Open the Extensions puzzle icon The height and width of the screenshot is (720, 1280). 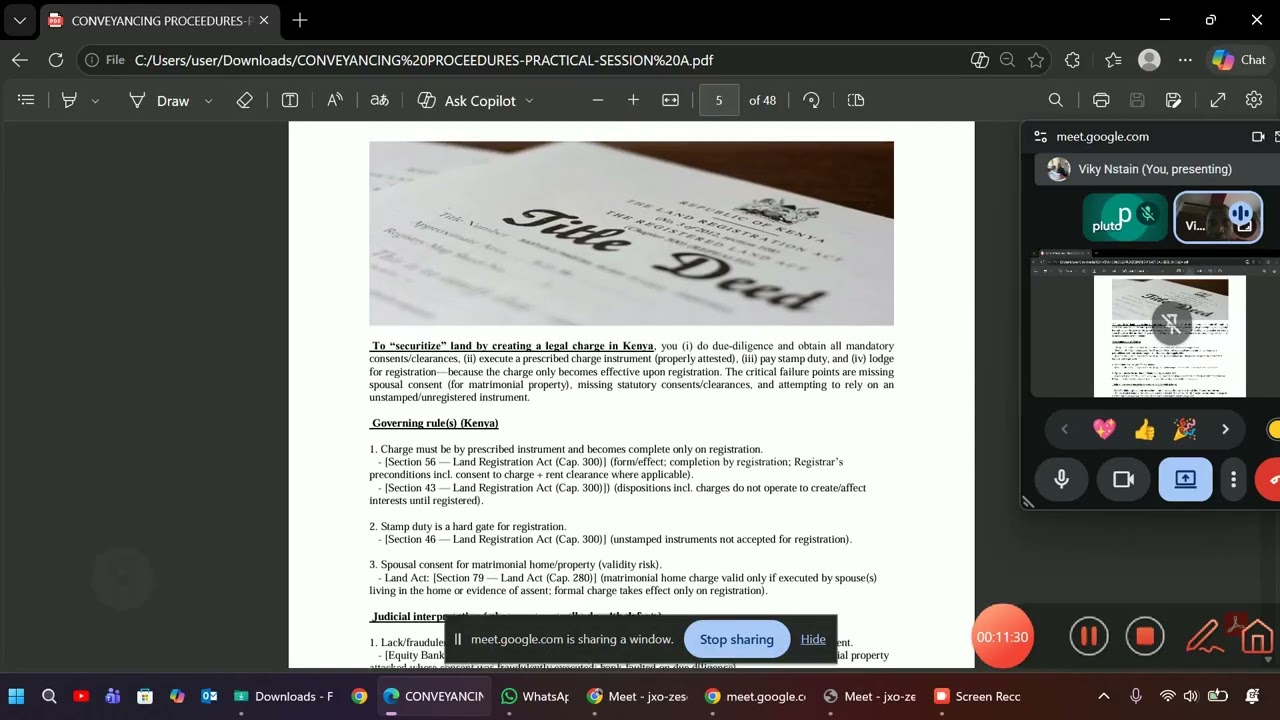[x=1072, y=60]
